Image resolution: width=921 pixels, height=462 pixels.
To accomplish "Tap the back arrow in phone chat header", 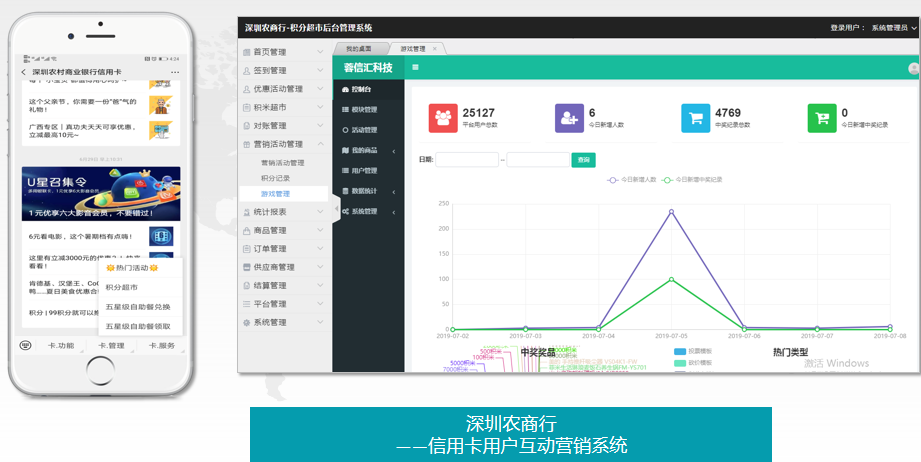I will pos(23,72).
